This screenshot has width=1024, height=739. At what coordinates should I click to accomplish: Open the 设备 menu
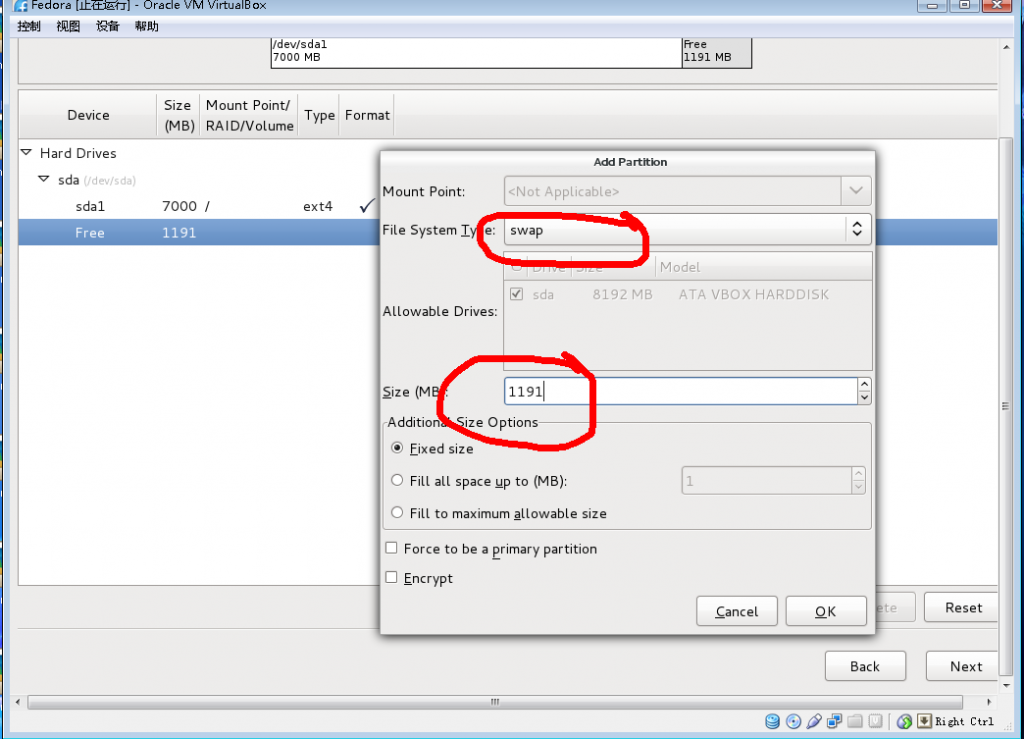click(x=106, y=26)
